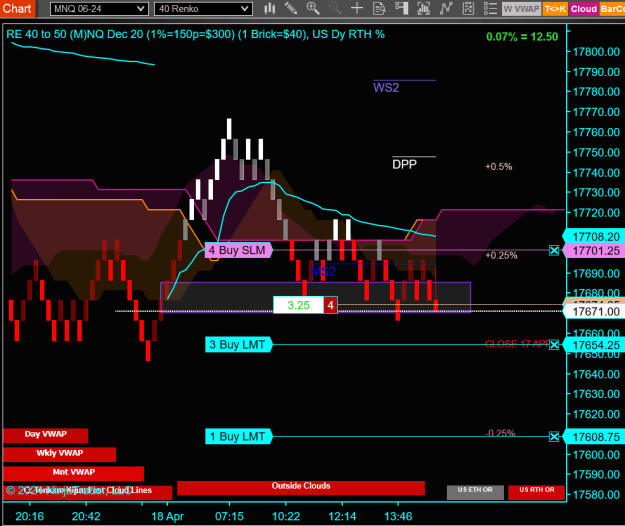This screenshot has width=625, height=526.
Task: Click the MS2 pivot label
Action: [323, 272]
